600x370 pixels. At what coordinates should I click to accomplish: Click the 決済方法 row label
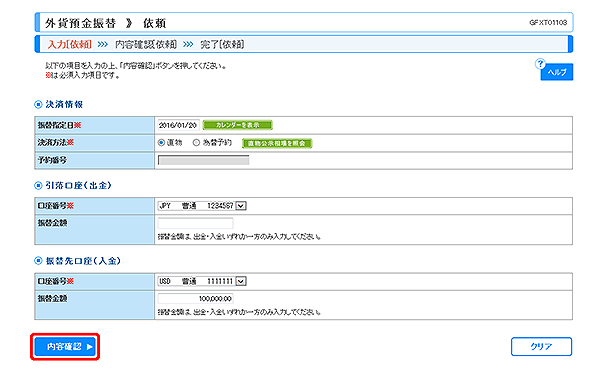click(55, 143)
